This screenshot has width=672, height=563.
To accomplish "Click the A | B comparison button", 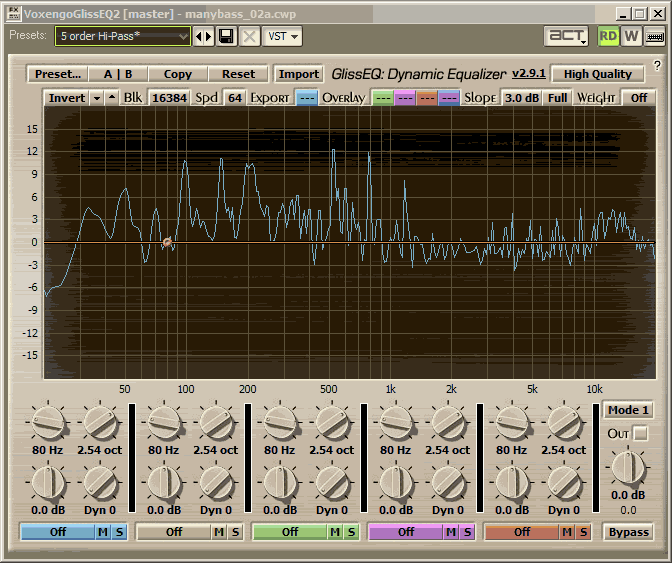I will [x=118, y=74].
